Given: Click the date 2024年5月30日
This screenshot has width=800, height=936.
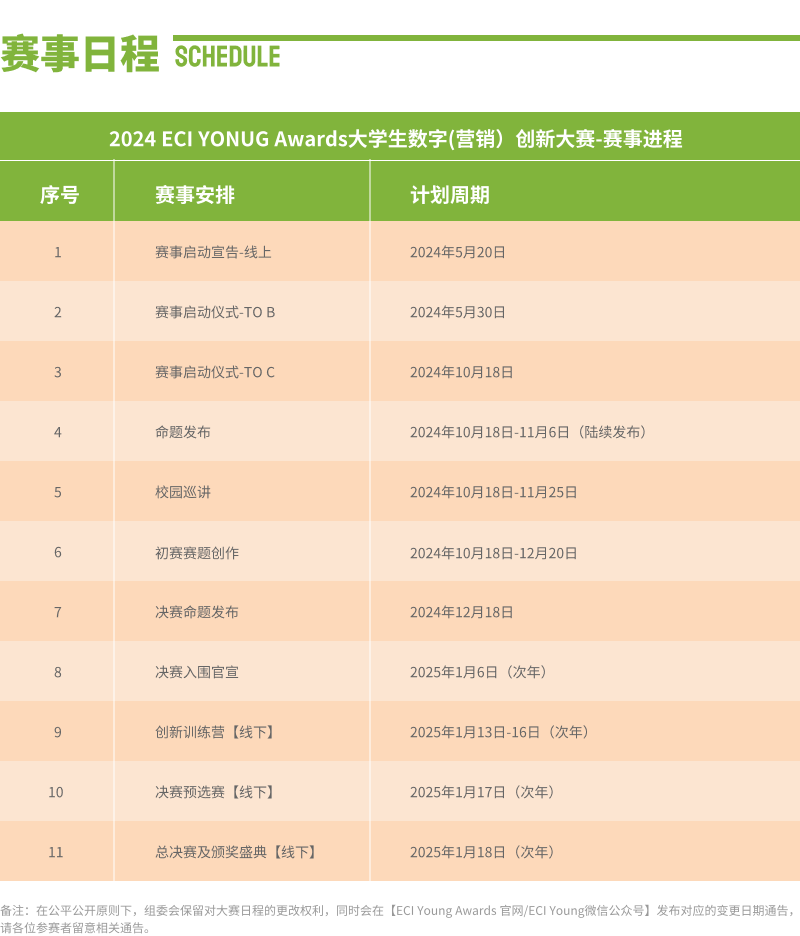Looking at the screenshot, I should click(x=458, y=312).
